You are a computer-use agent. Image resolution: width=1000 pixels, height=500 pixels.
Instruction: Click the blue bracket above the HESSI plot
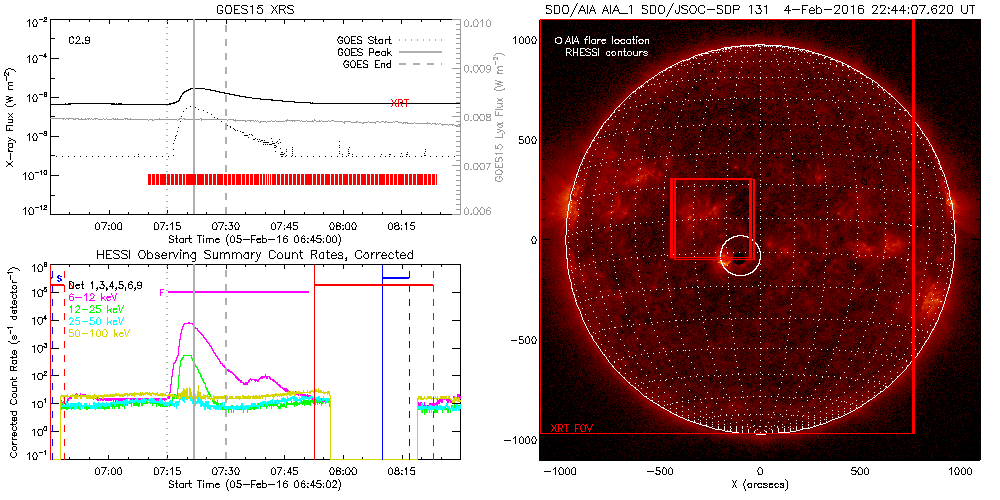396,275
